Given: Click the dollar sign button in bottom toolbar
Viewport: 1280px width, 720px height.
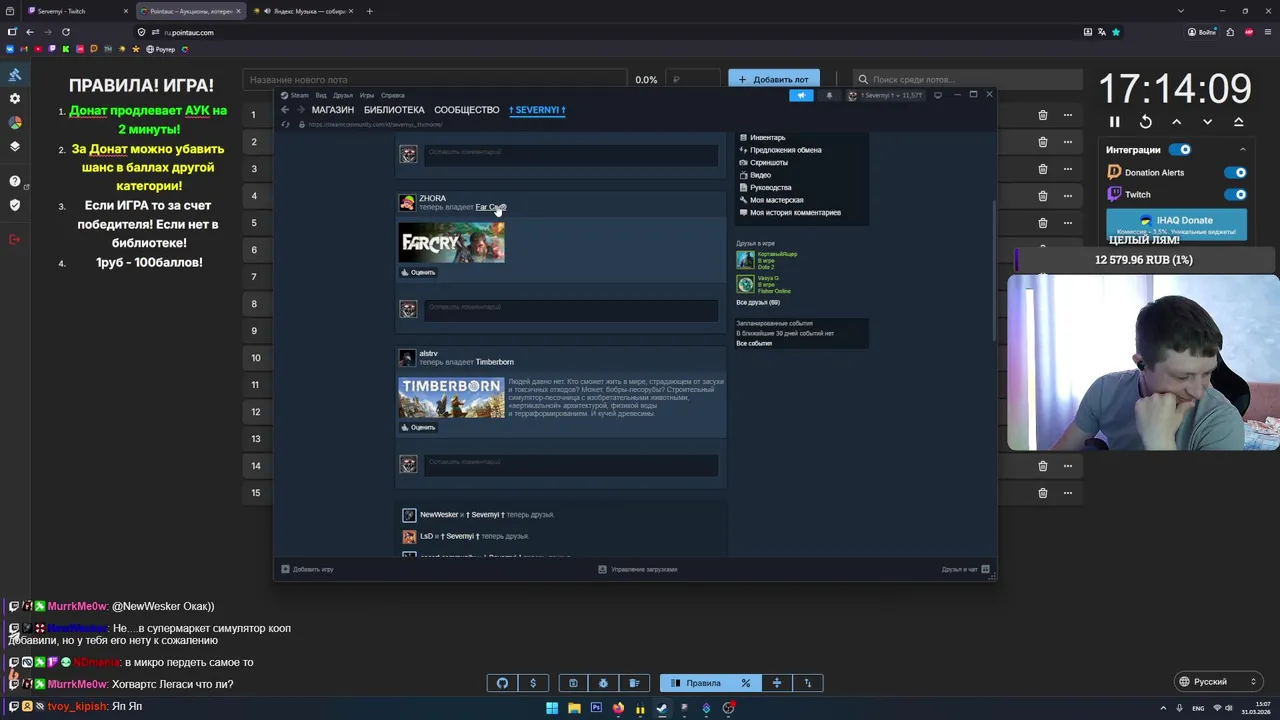Looking at the screenshot, I should [x=533, y=683].
